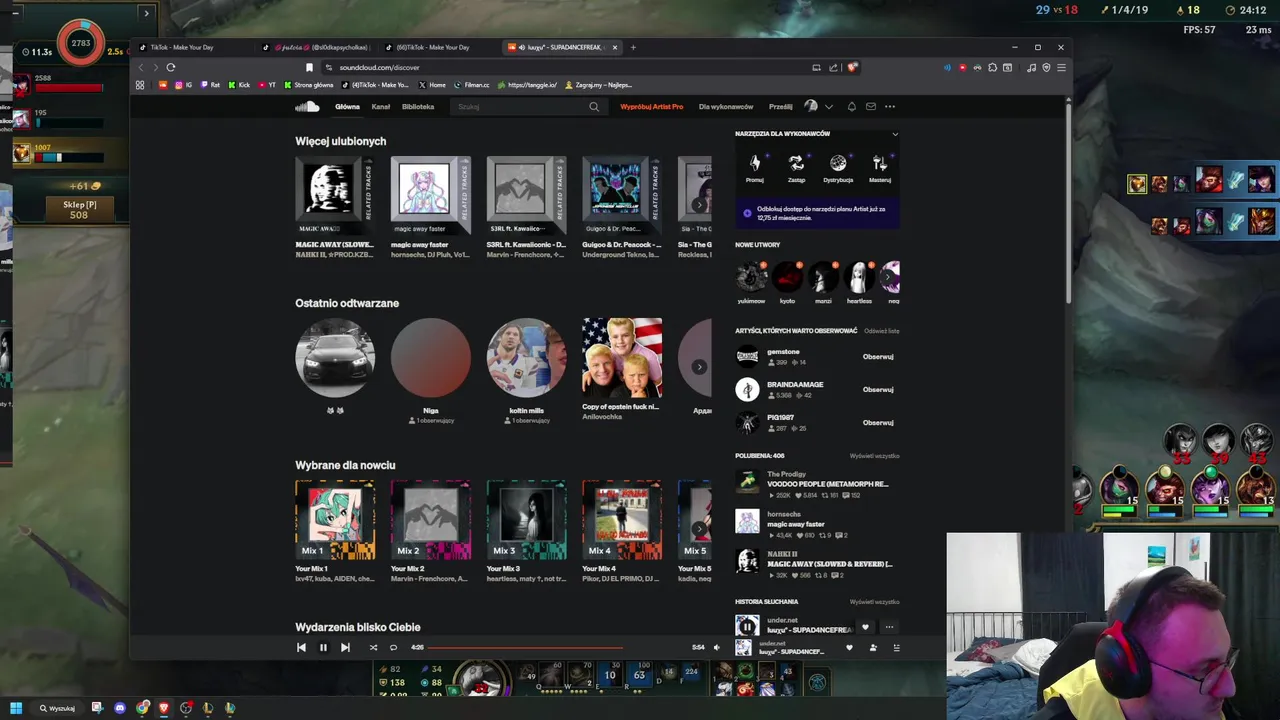
Task: Like the currently playing track in player bar
Action: point(850,647)
